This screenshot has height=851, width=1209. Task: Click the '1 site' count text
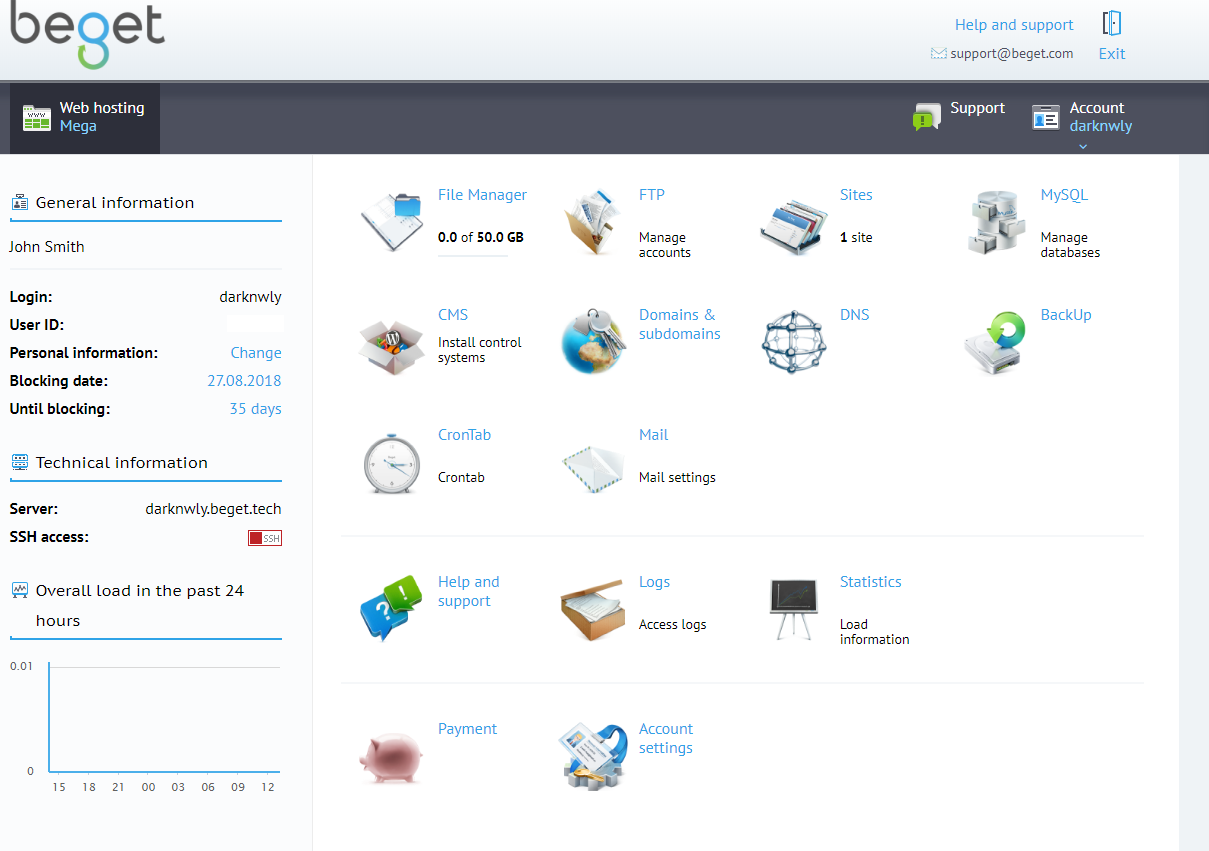click(856, 238)
